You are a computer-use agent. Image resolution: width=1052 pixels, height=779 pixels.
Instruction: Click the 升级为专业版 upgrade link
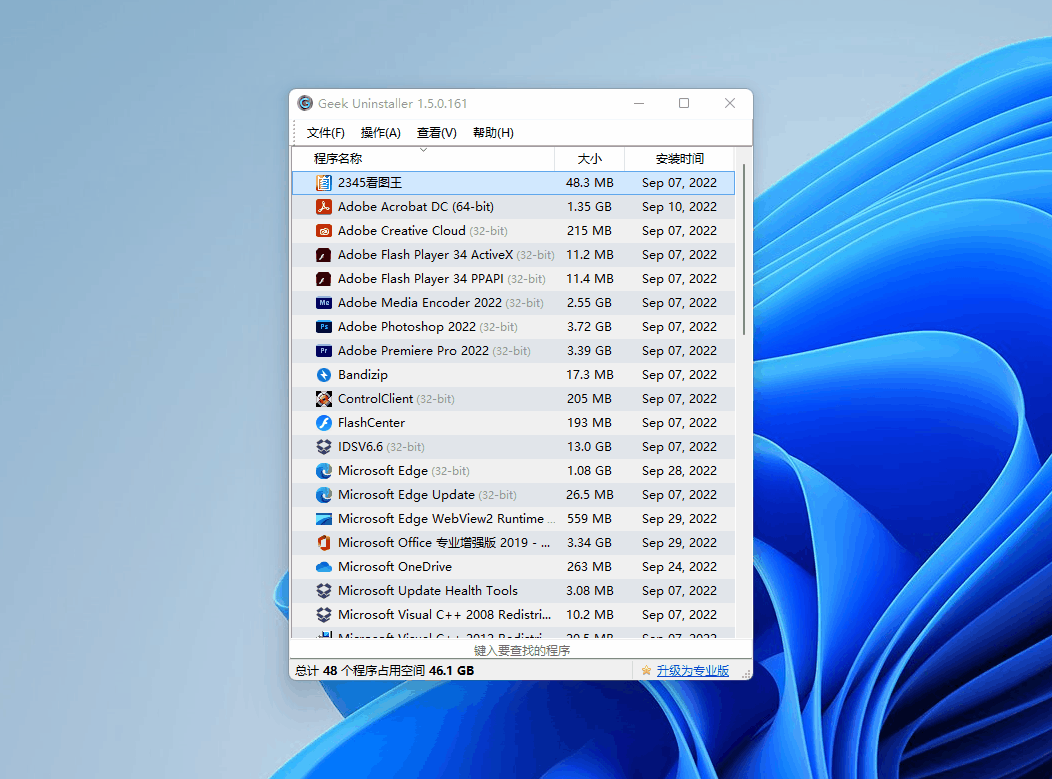pyautogui.click(x=692, y=671)
